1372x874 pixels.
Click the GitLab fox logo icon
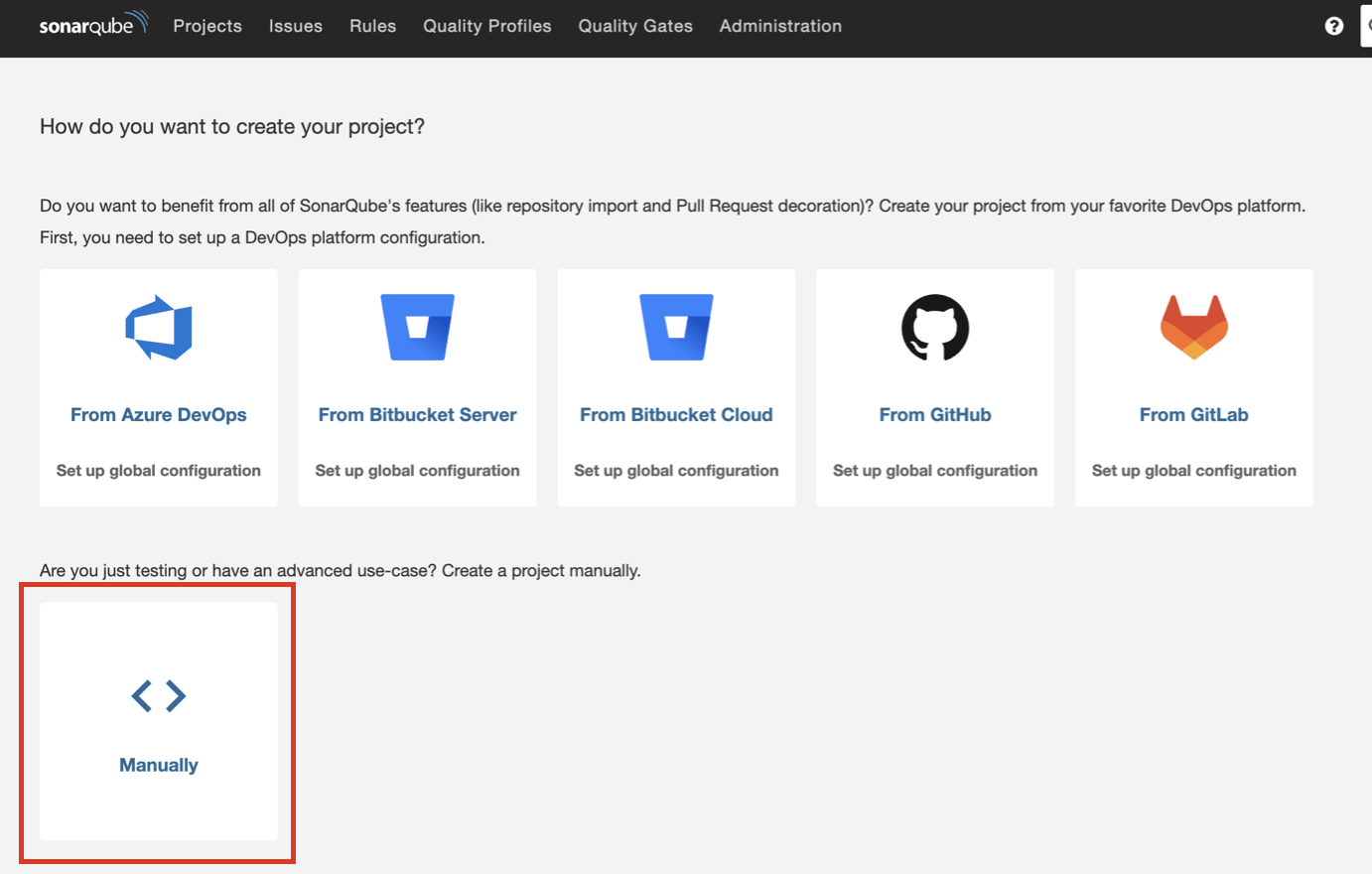pyautogui.click(x=1193, y=327)
